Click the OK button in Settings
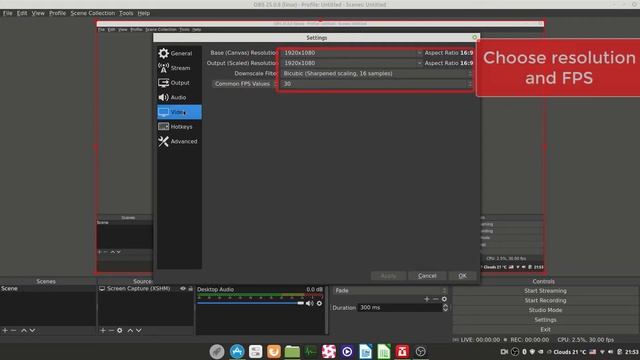 [462, 276]
